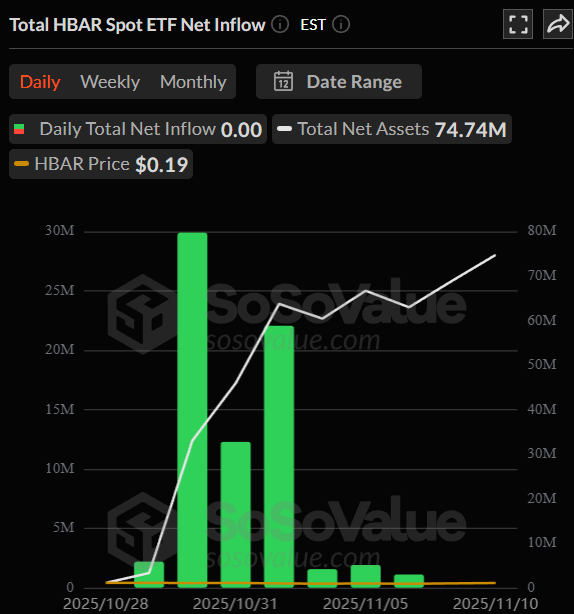Click the 2025/11/05 axis date label

coord(365,603)
